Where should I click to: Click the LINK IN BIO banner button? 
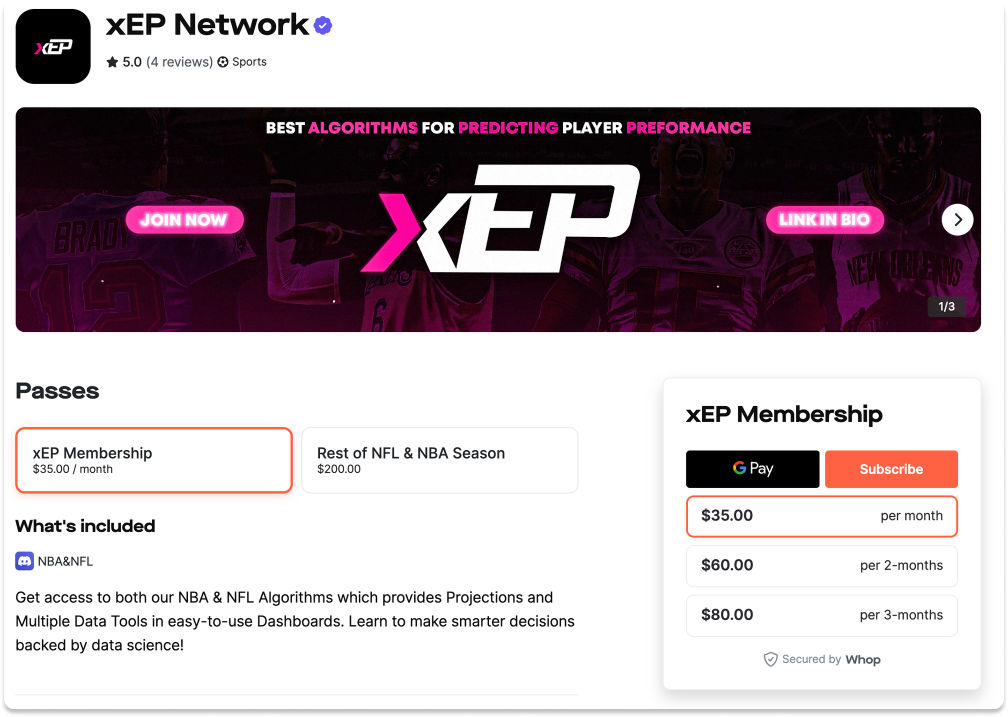tap(824, 219)
